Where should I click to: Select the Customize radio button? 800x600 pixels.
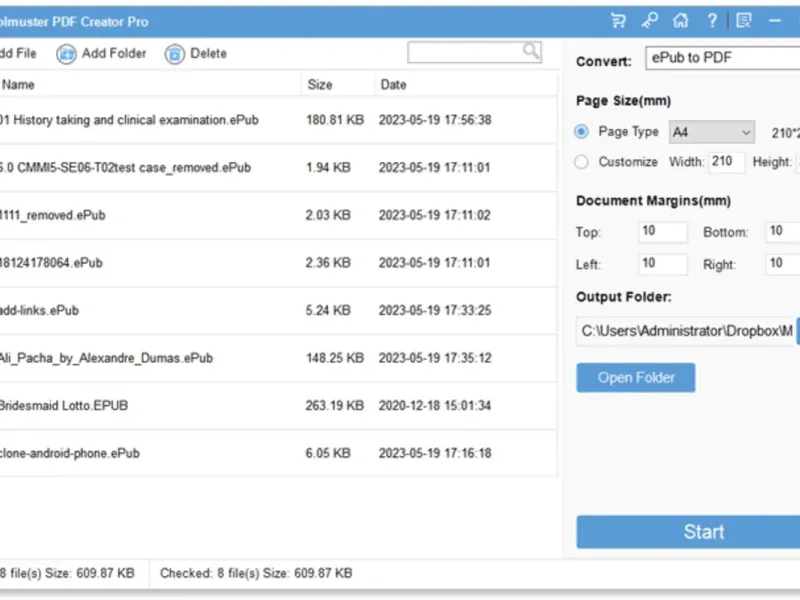[581, 162]
